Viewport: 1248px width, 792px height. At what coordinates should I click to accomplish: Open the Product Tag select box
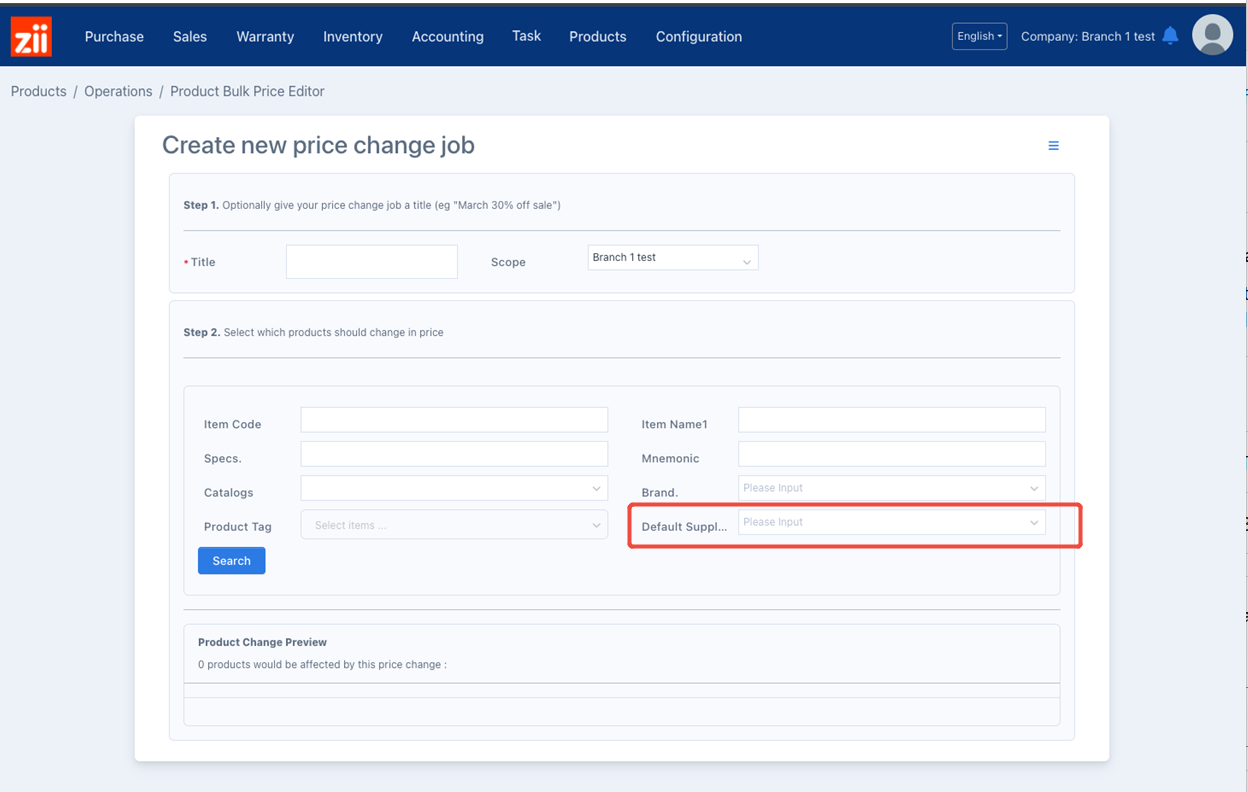[x=454, y=525]
